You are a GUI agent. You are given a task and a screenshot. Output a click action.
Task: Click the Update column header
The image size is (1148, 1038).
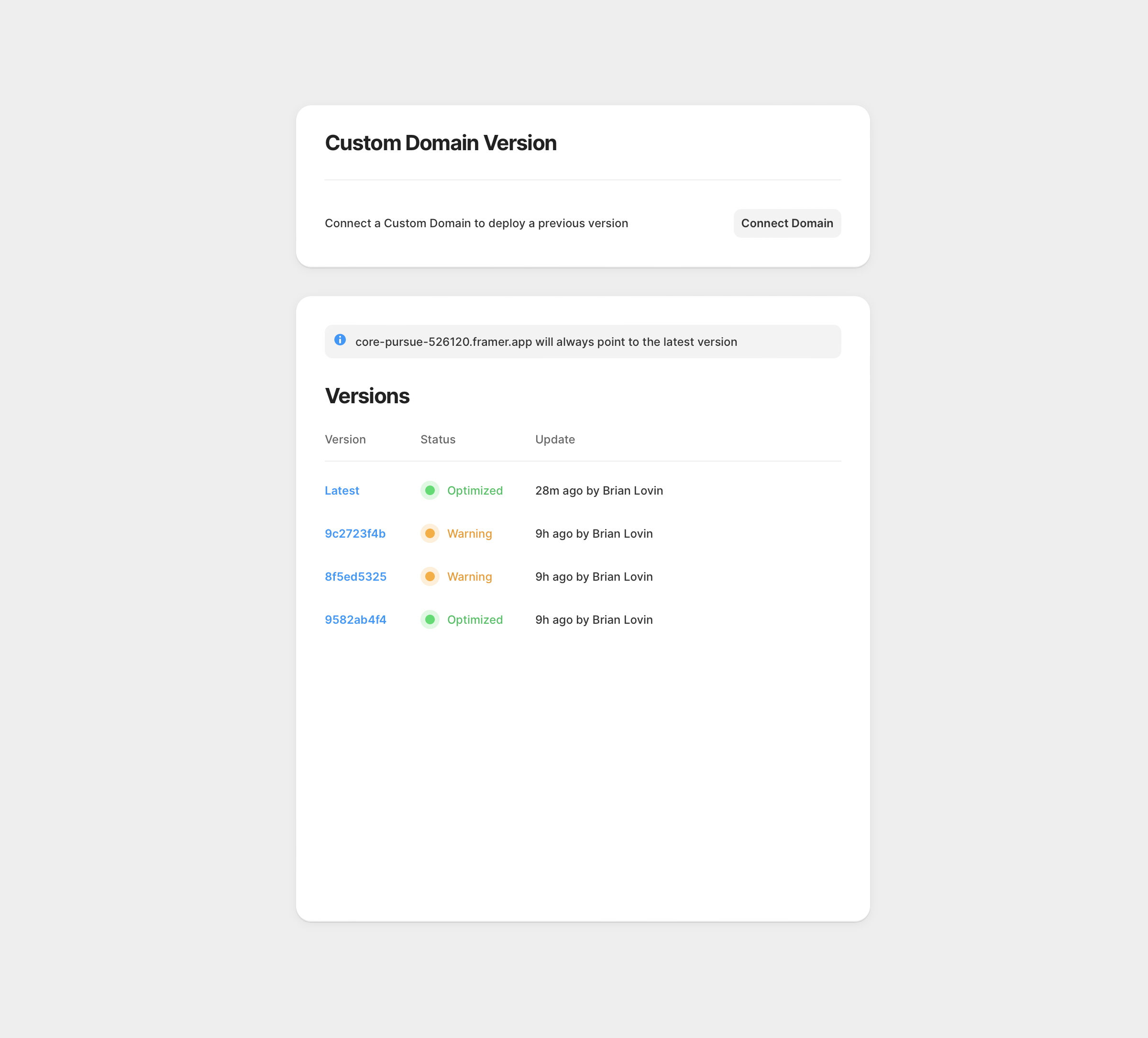click(555, 439)
